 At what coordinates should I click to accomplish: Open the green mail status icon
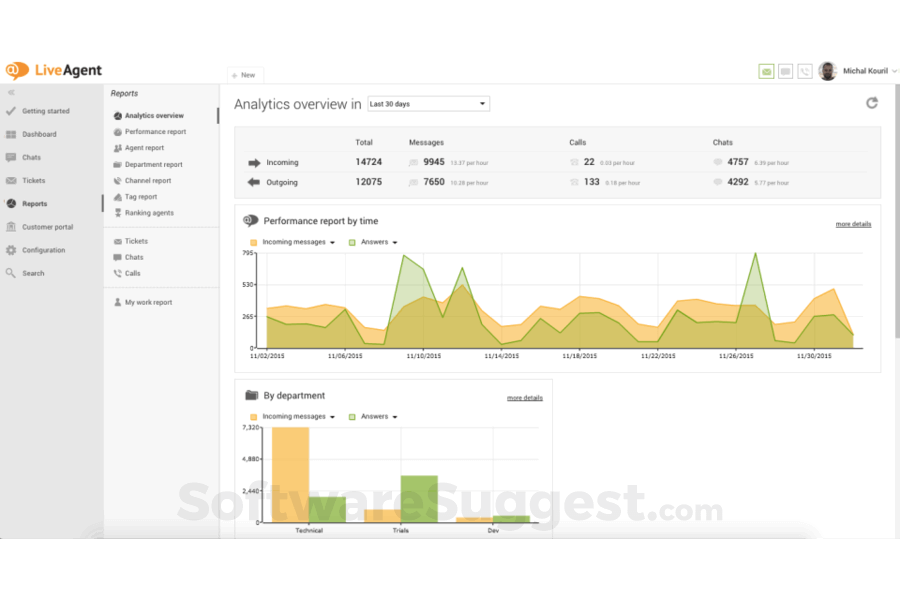(766, 72)
